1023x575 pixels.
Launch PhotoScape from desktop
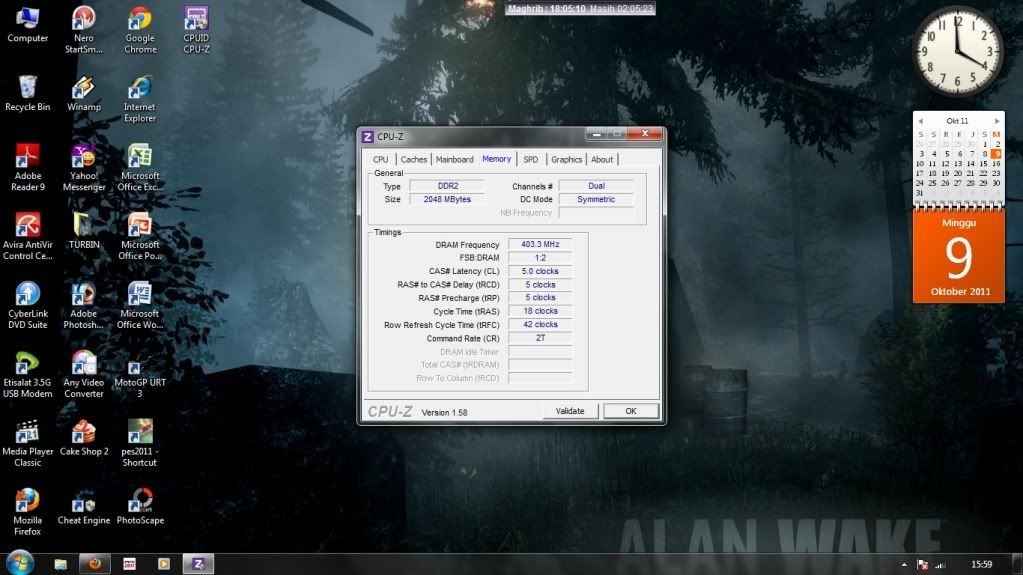(140, 507)
